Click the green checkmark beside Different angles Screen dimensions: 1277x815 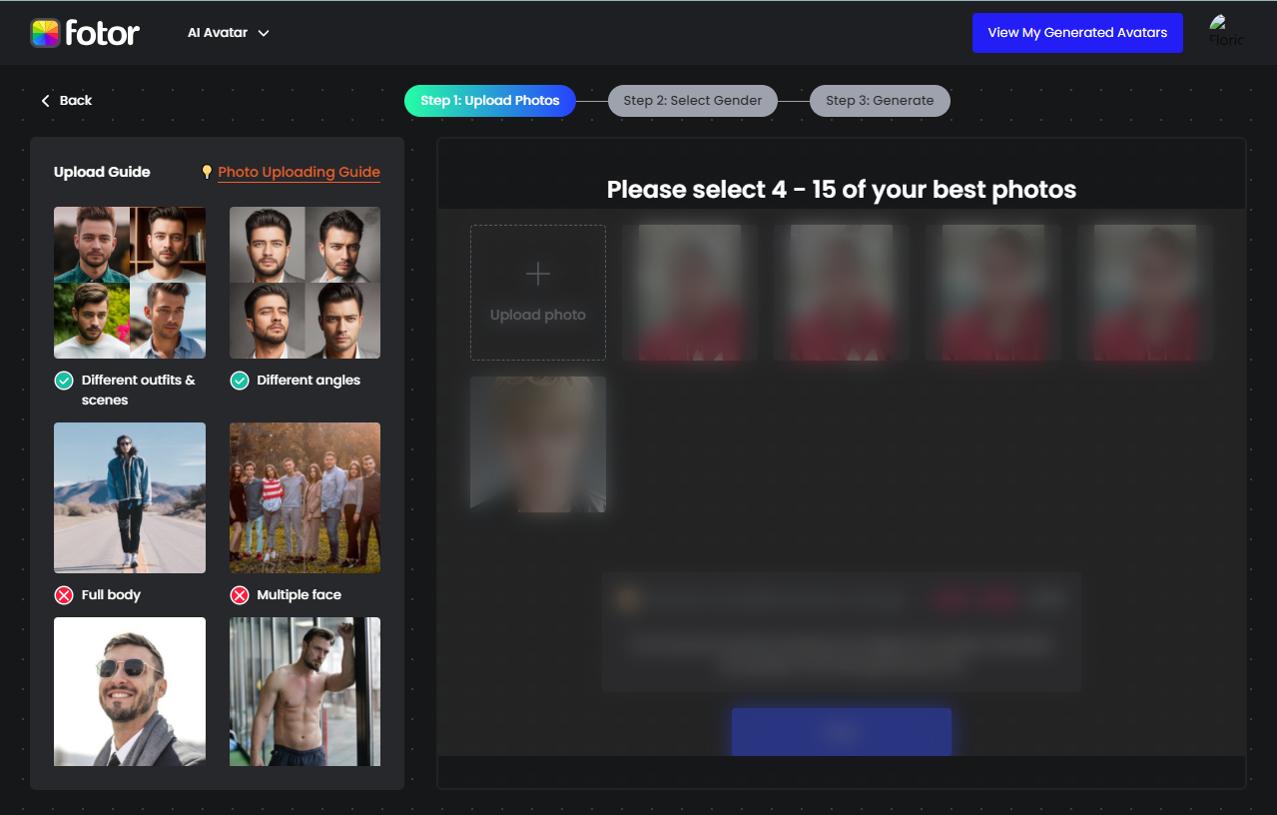point(239,380)
